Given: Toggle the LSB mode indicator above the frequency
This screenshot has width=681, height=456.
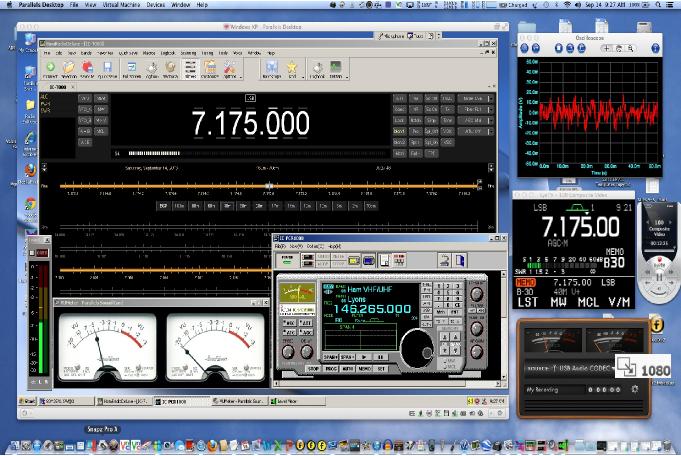Looking at the screenshot, I should (x=251, y=98).
